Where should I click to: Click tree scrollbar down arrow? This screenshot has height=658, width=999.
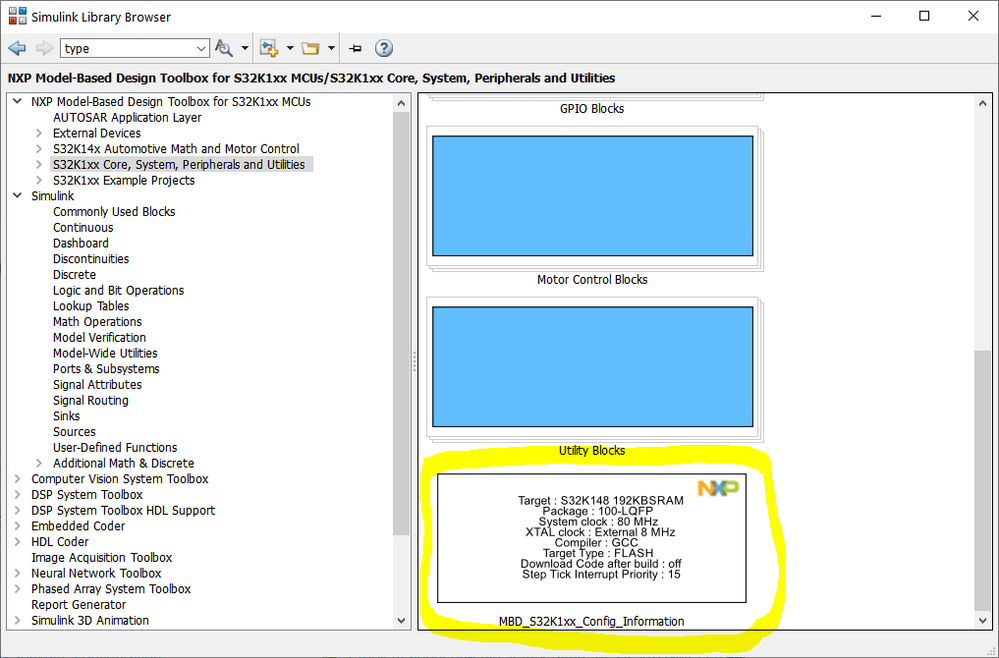point(401,620)
